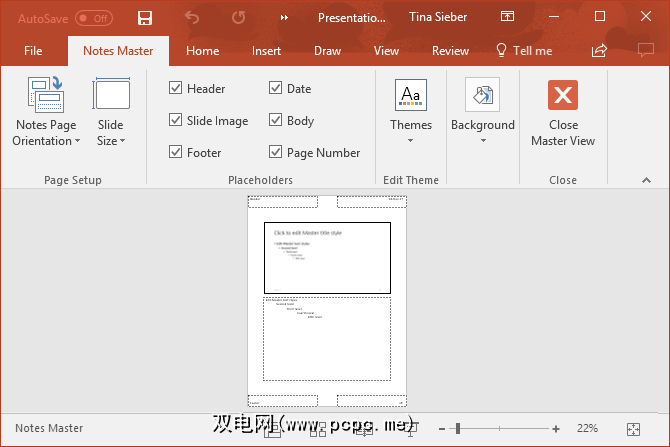Disable the Slide Image checkbox
The height and width of the screenshot is (447, 670).
tap(176, 121)
